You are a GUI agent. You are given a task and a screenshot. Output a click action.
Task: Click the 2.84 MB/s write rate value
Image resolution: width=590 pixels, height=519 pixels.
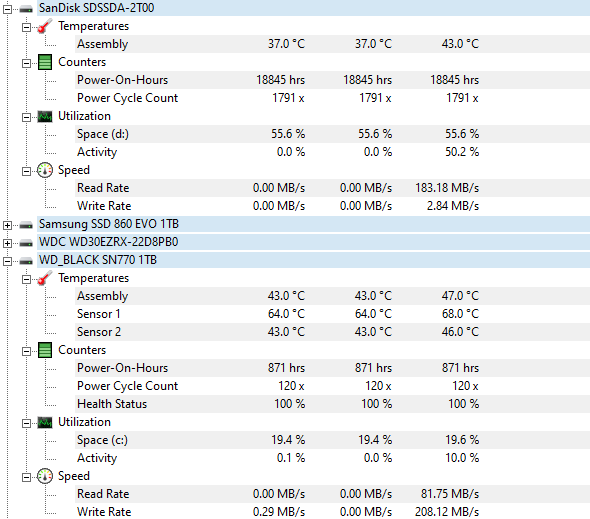(x=453, y=206)
